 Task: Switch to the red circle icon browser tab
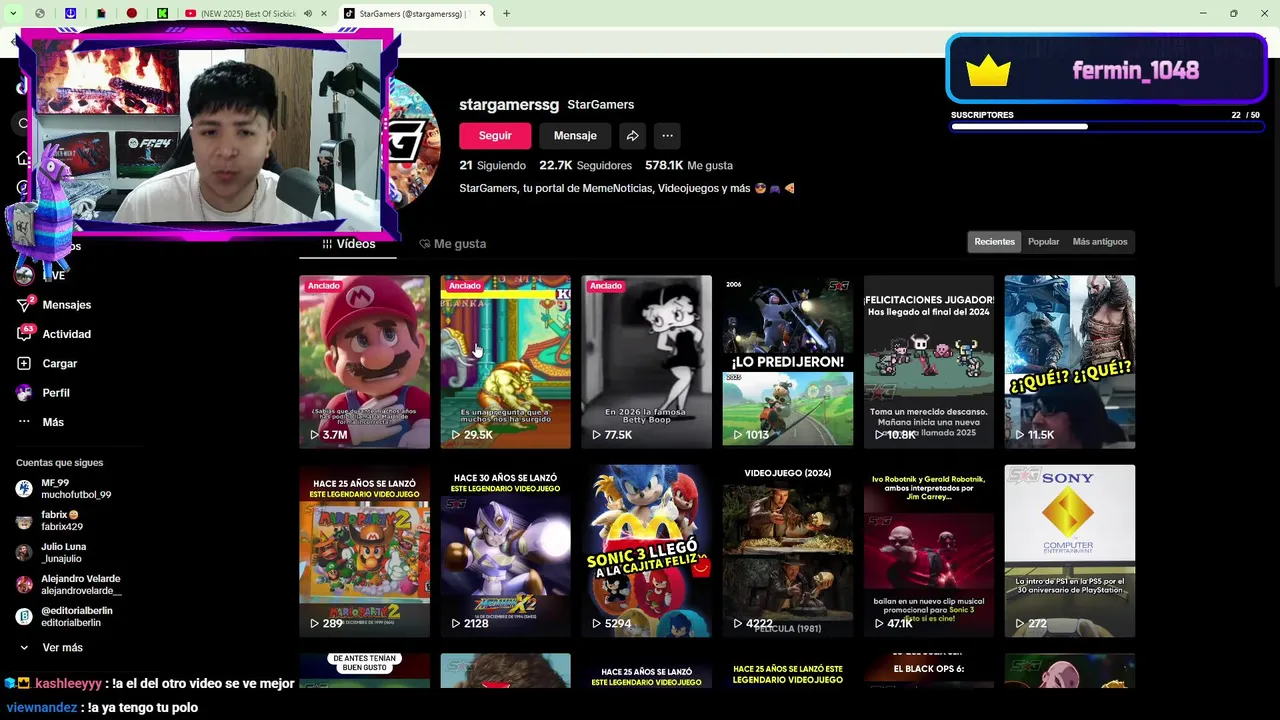132,13
